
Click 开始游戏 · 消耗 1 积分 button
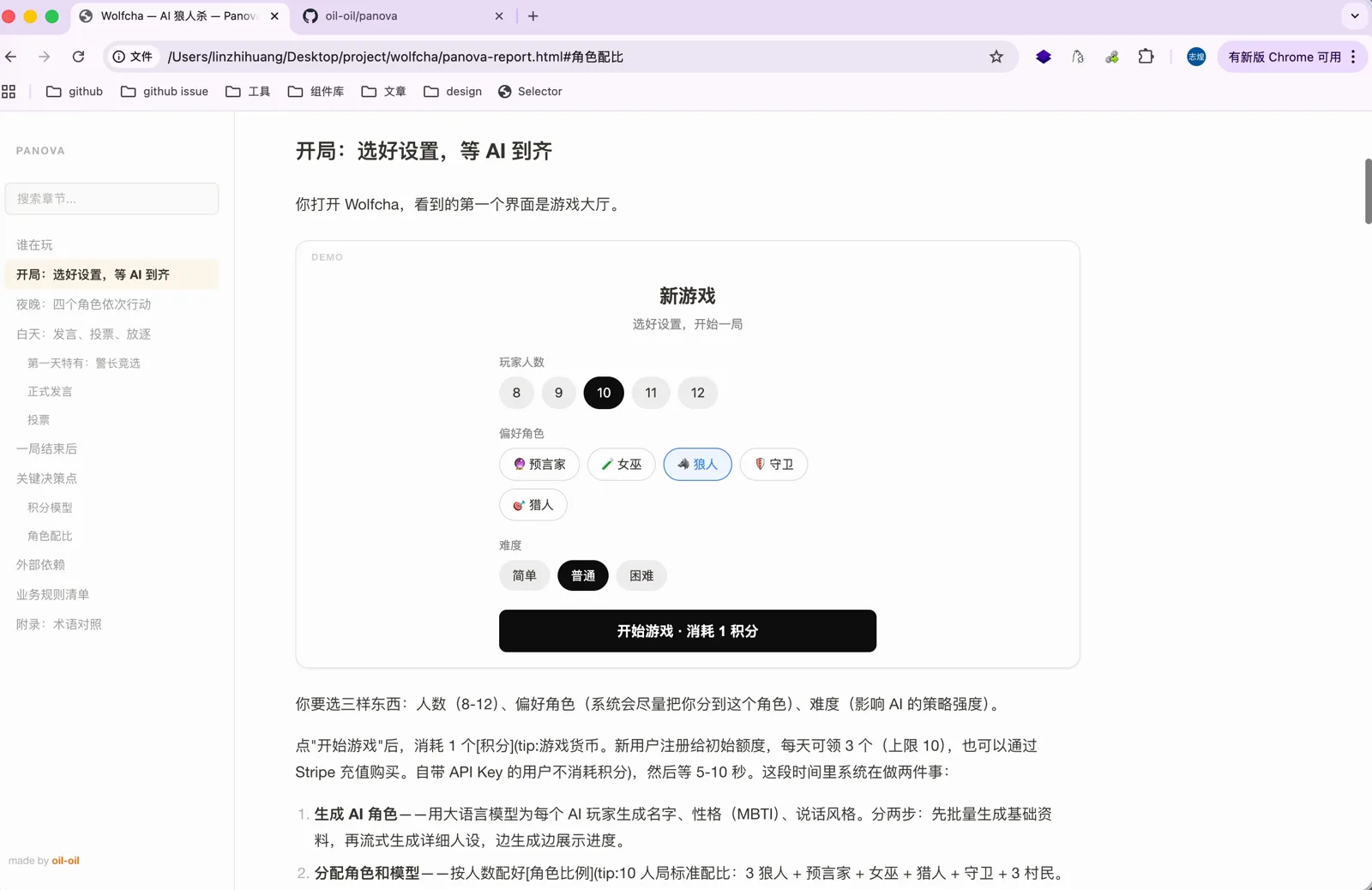tap(687, 631)
